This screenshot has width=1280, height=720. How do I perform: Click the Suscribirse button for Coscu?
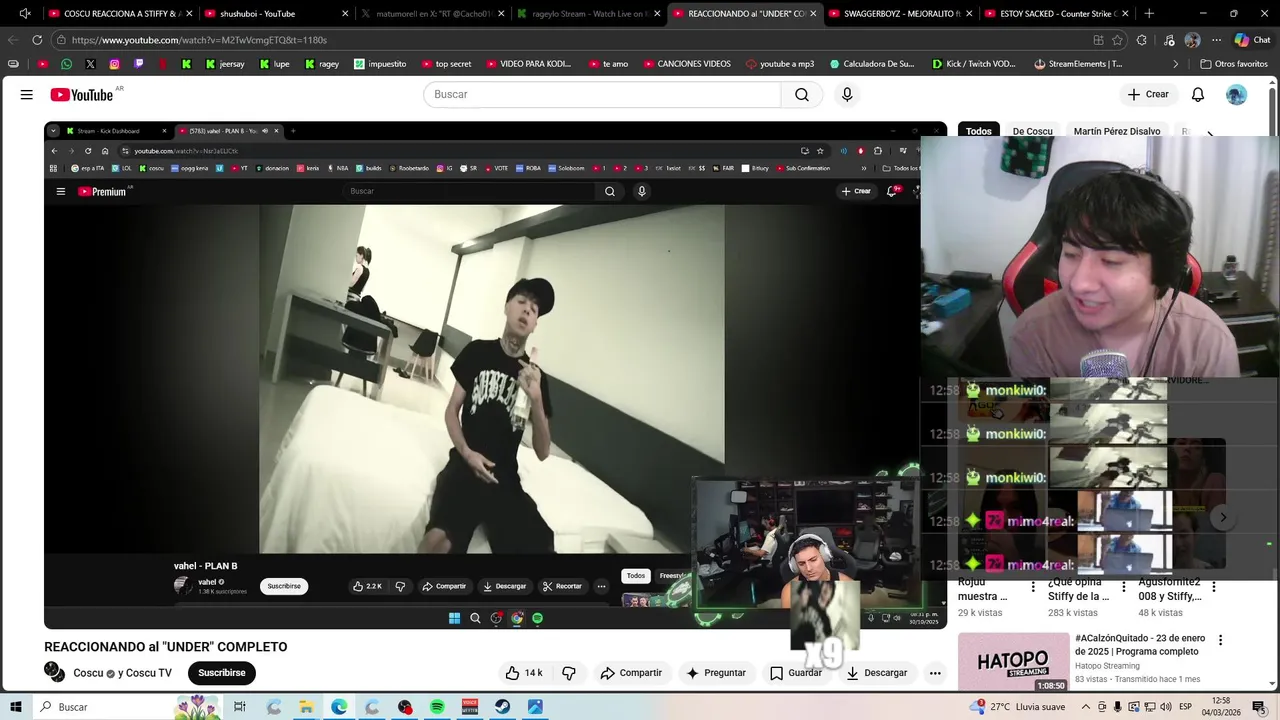[x=222, y=673]
